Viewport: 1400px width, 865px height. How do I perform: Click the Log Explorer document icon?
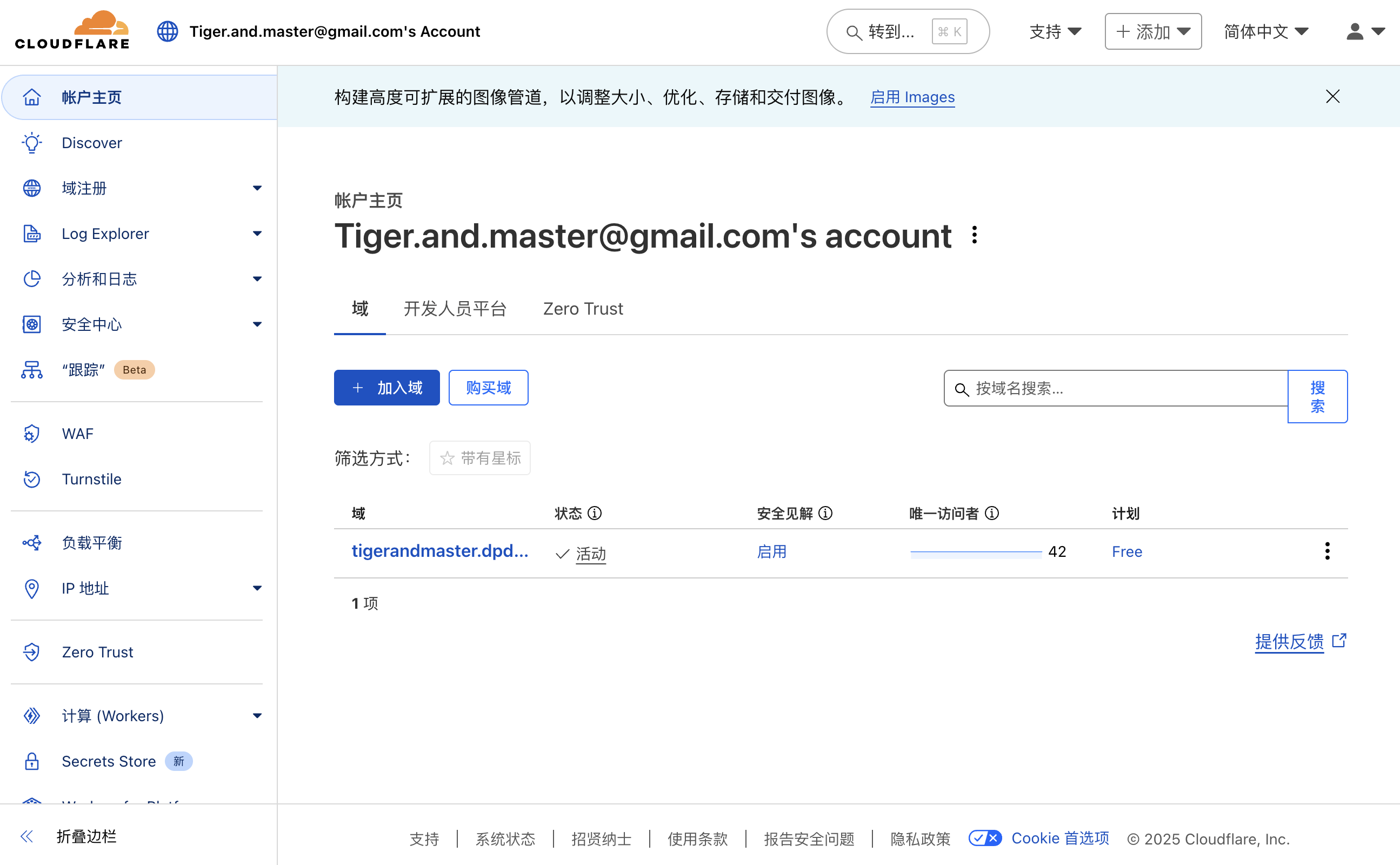pyautogui.click(x=32, y=234)
